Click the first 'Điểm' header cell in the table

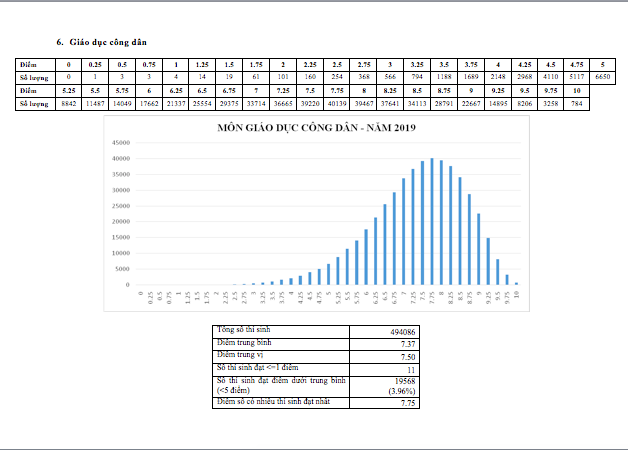click(35, 64)
